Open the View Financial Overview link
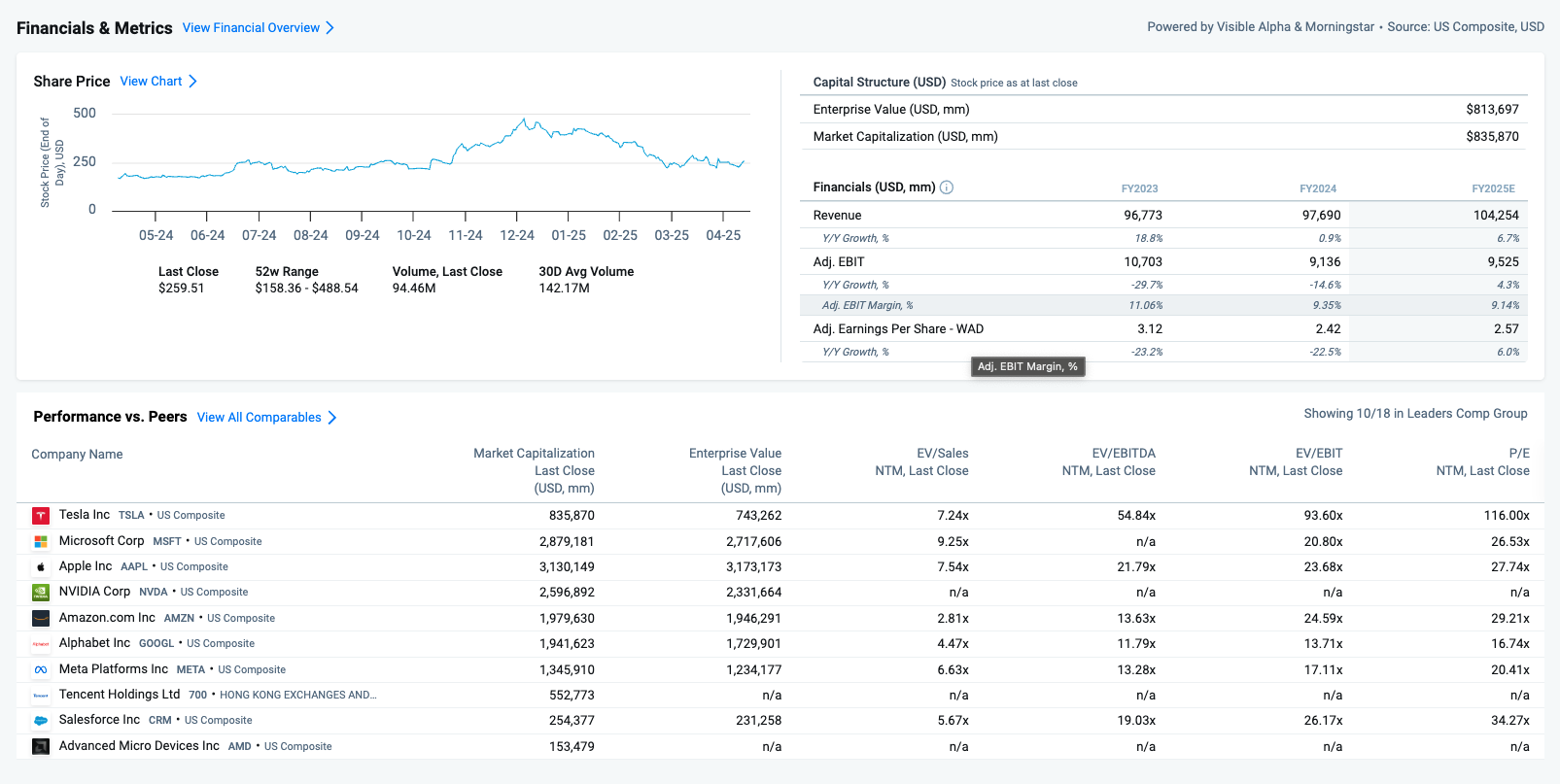Viewport: 1560px width, 784px height. coord(251,28)
